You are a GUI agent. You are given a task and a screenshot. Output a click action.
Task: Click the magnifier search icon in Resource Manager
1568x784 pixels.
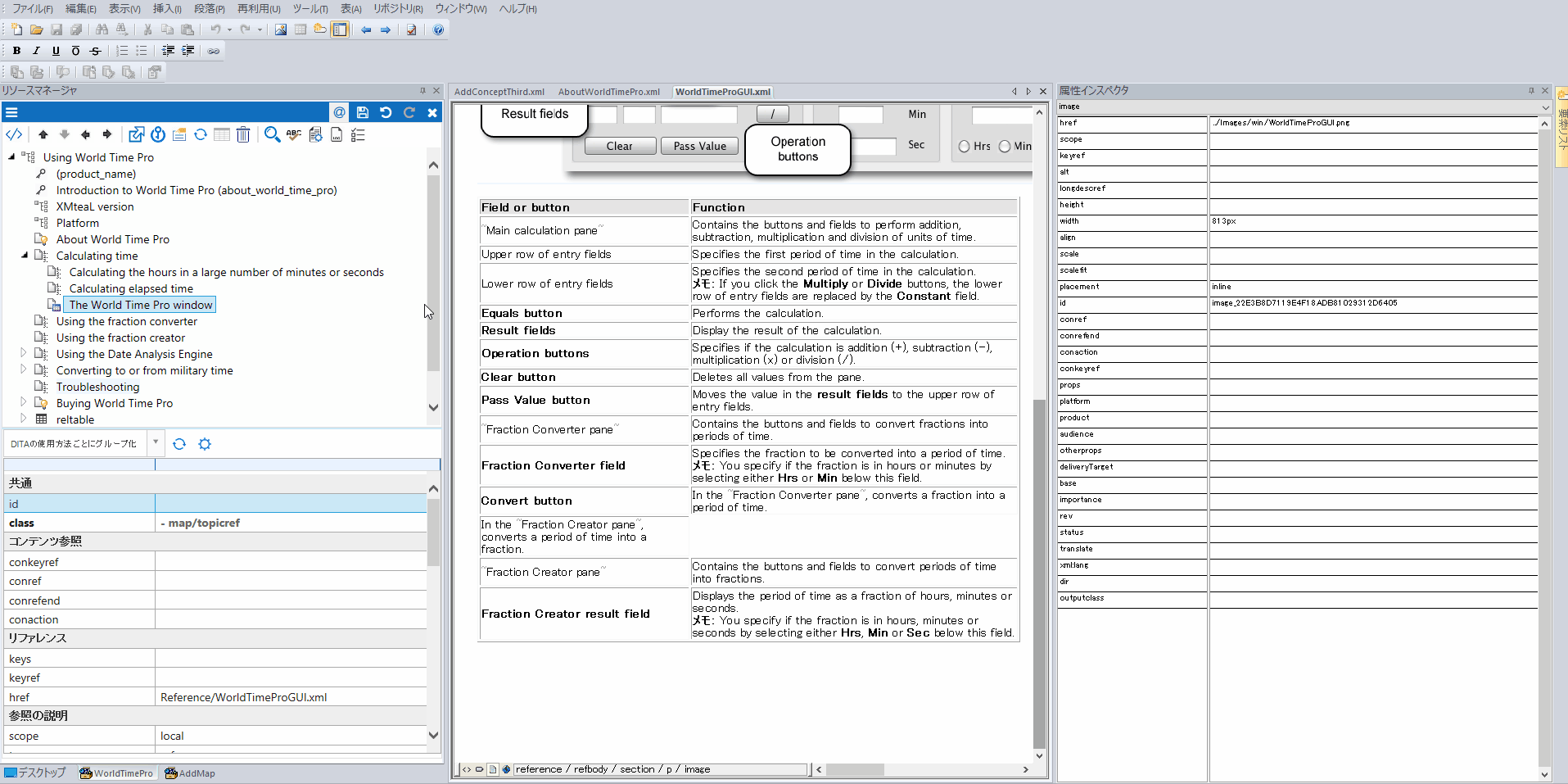(x=273, y=134)
